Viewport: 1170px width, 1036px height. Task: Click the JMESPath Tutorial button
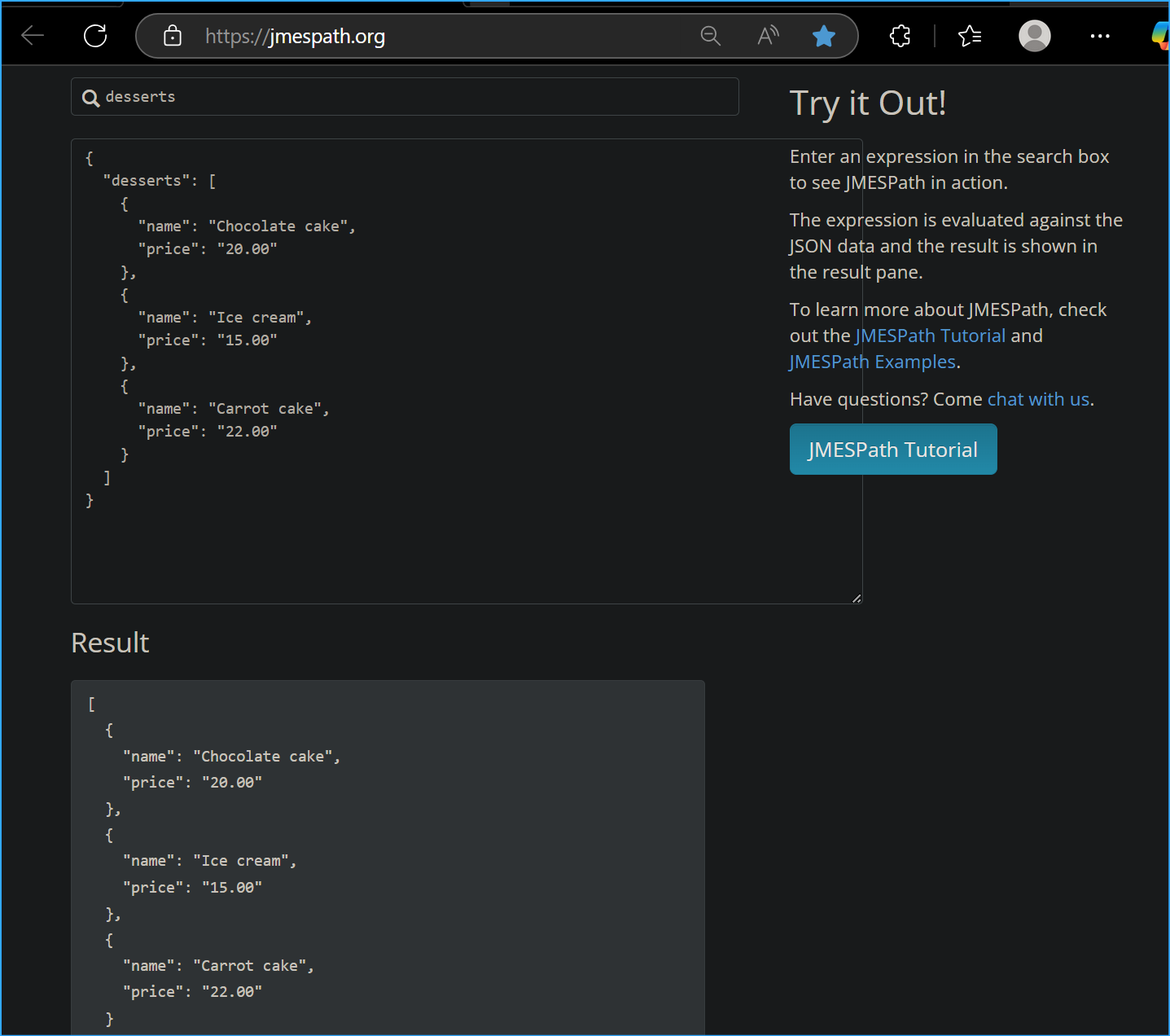click(892, 449)
